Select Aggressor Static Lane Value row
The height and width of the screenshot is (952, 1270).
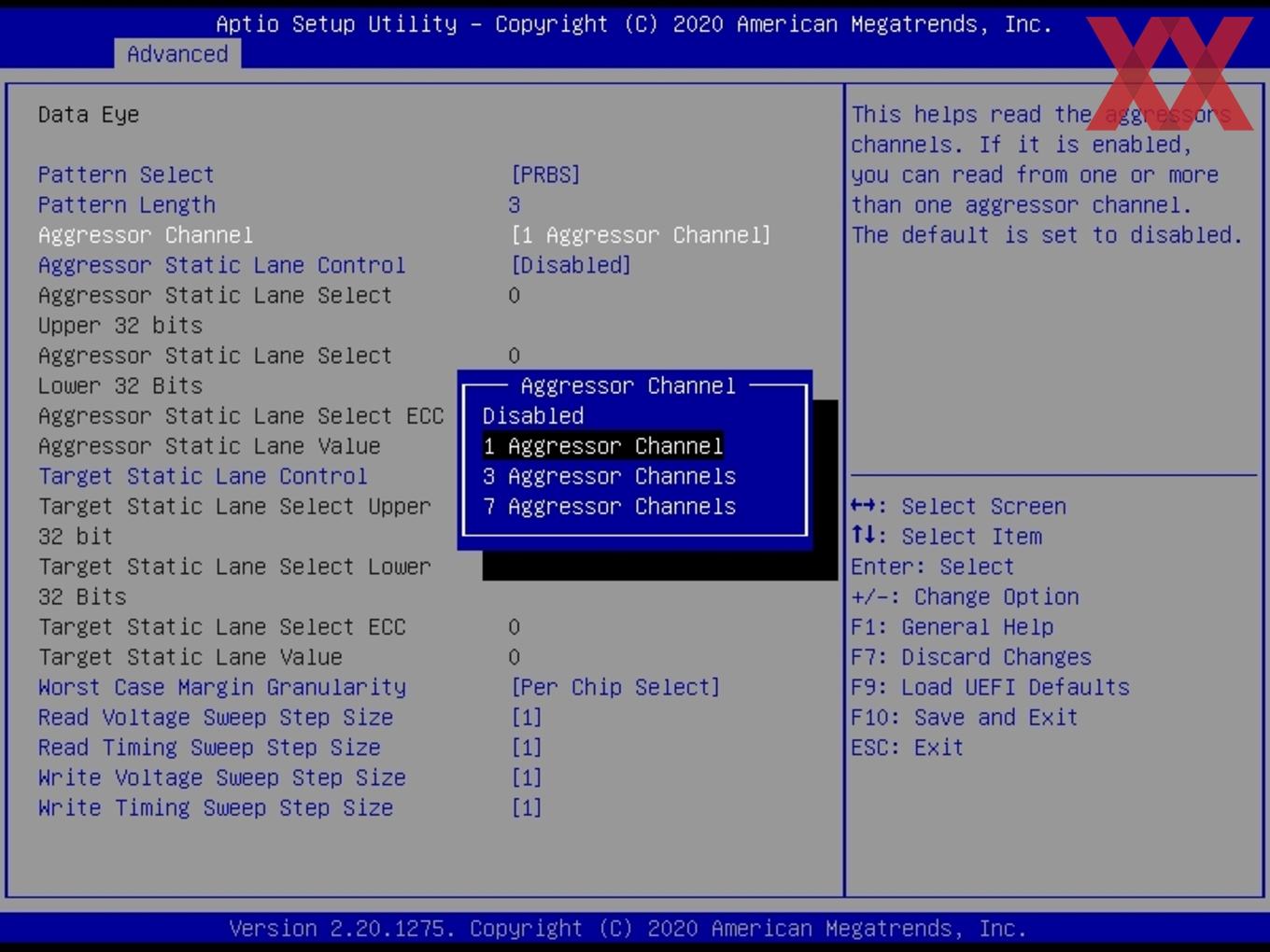click(209, 446)
